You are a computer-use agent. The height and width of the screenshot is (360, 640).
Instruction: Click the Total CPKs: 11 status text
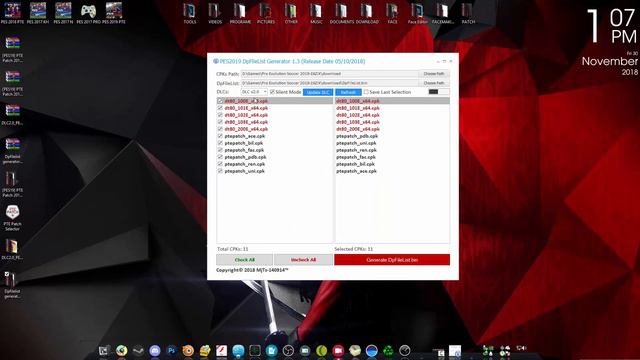[233, 249]
